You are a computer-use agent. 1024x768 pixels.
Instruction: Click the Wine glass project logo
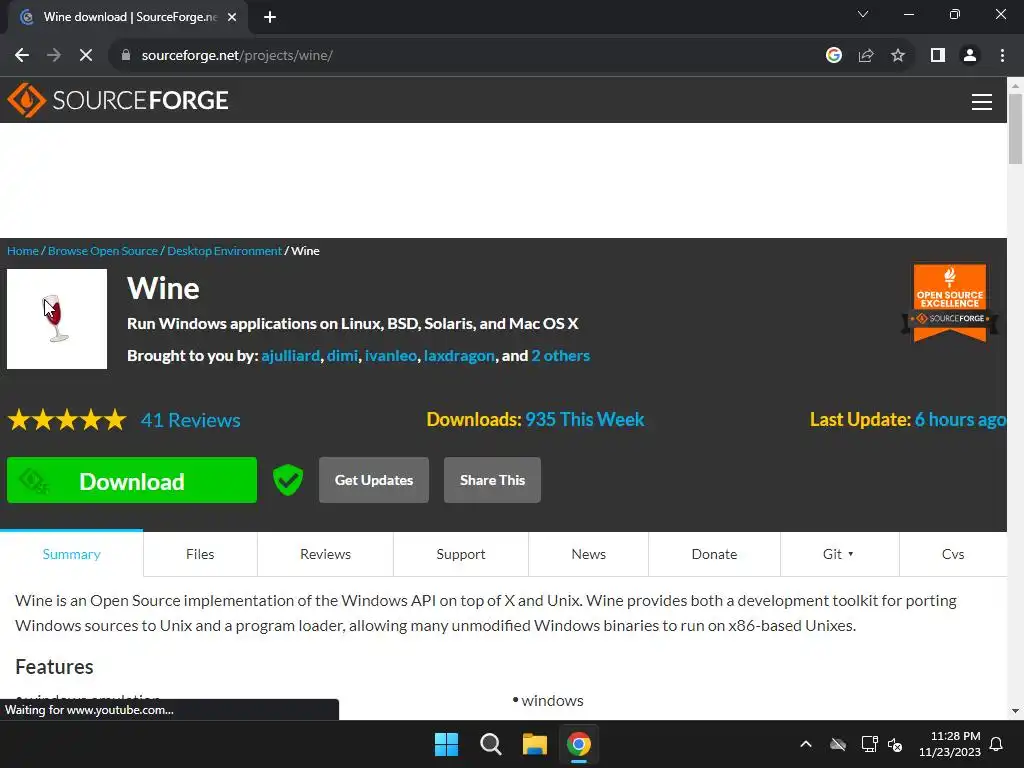[57, 319]
